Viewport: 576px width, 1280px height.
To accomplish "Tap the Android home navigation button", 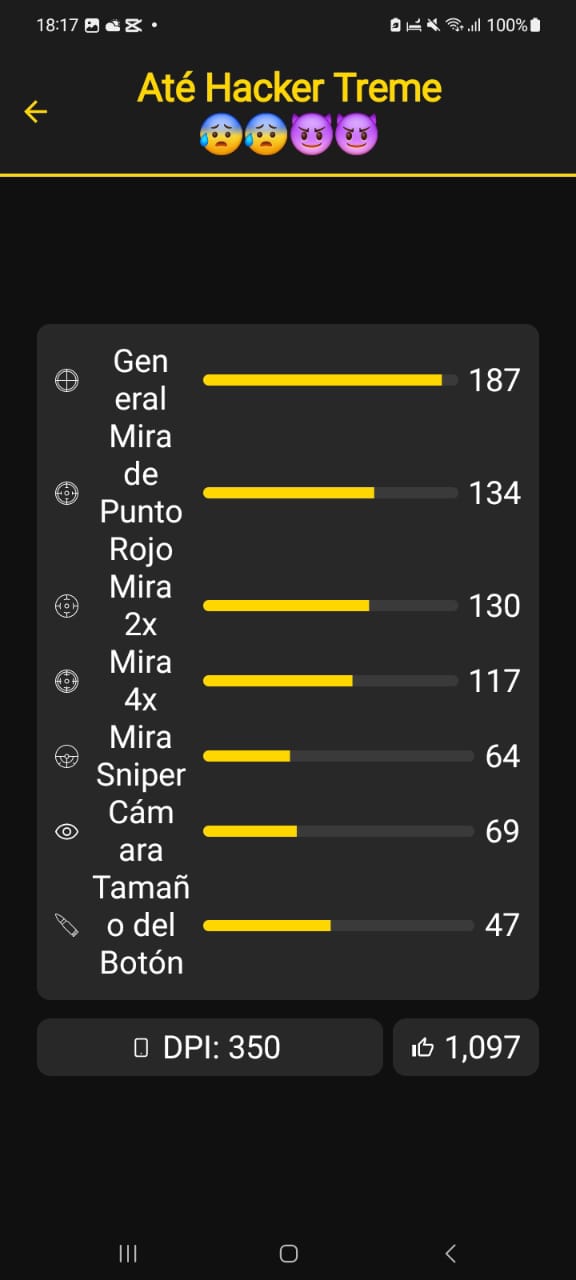I will [x=288, y=1253].
